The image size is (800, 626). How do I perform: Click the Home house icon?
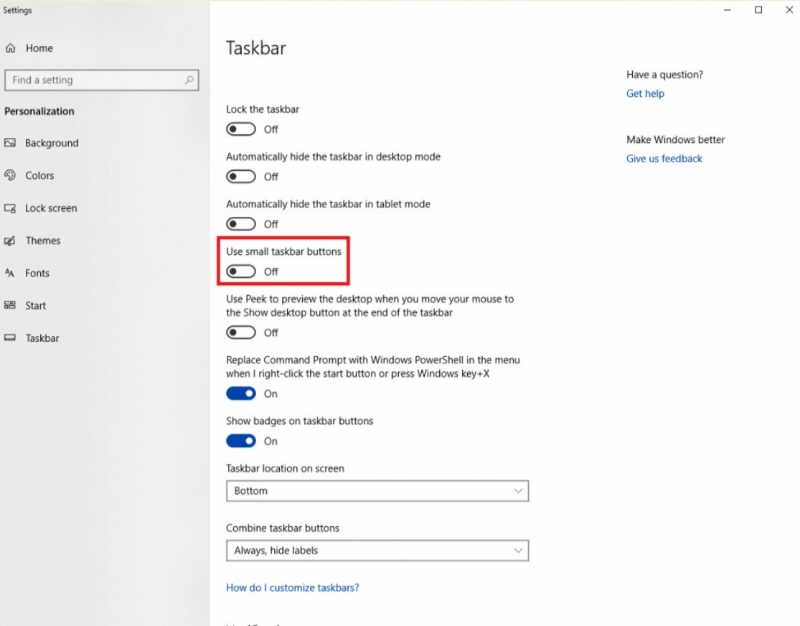10,48
